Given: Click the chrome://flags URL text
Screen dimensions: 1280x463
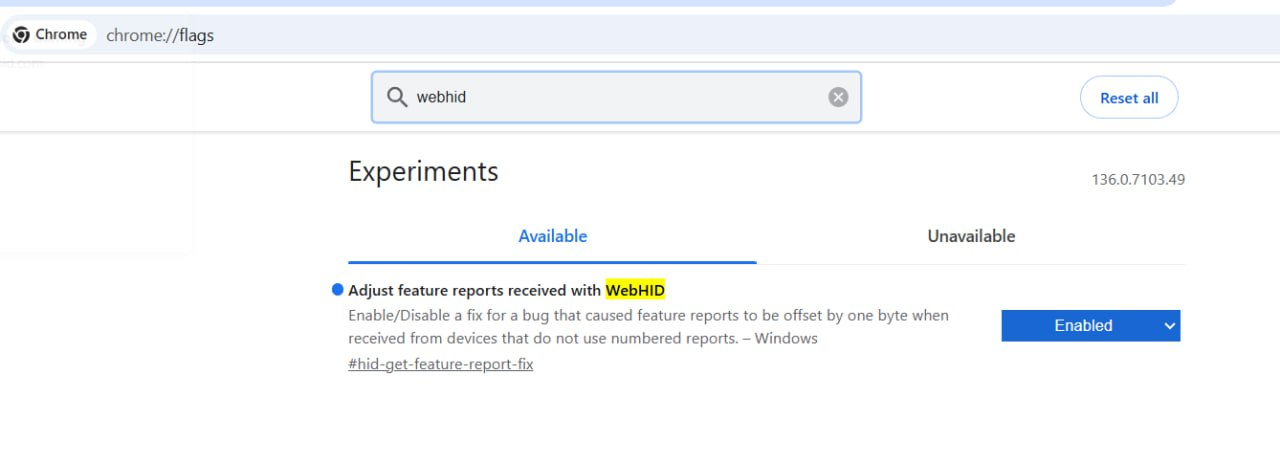Looking at the screenshot, I should pos(160,36).
